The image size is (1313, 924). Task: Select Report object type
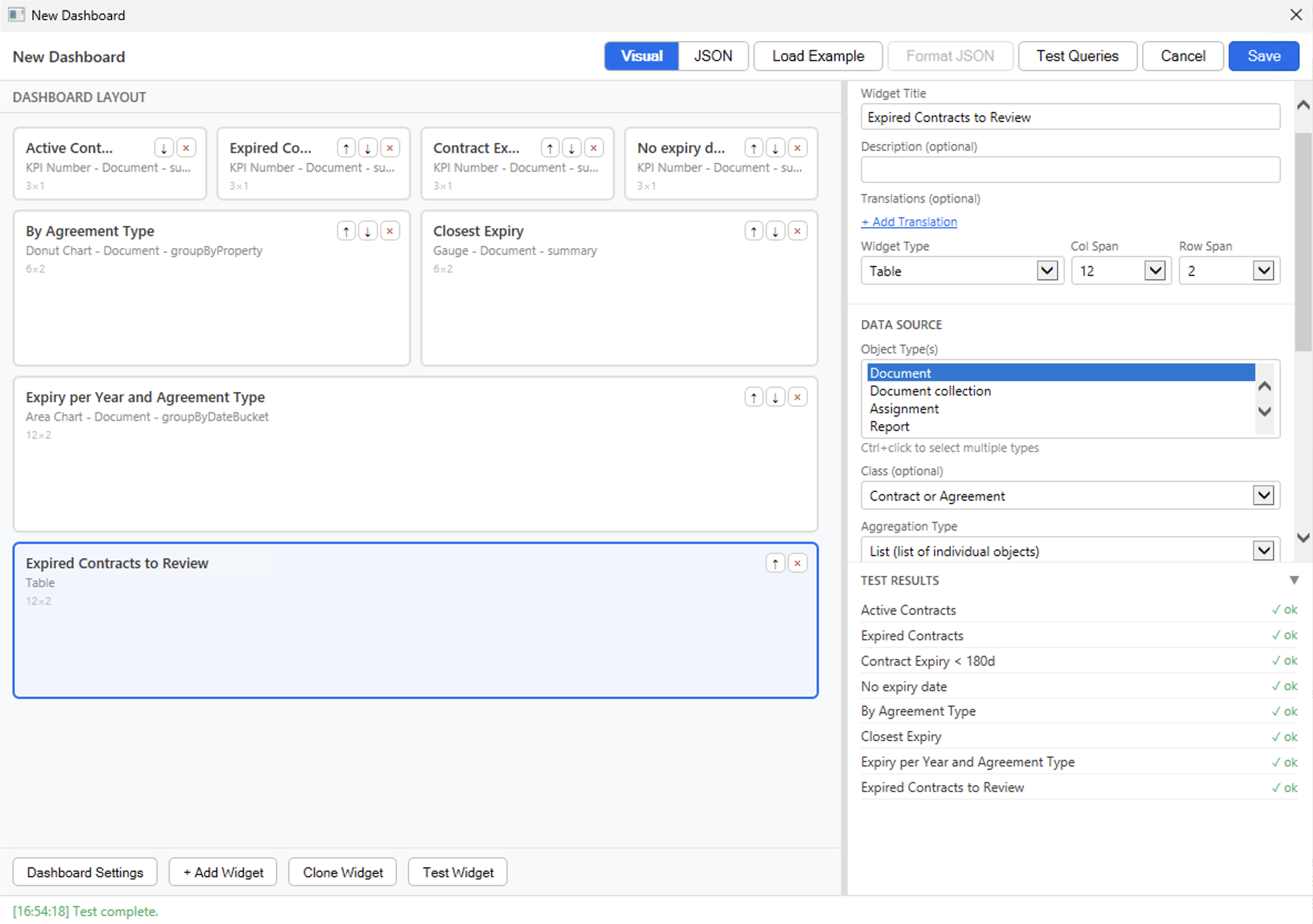(1061, 427)
